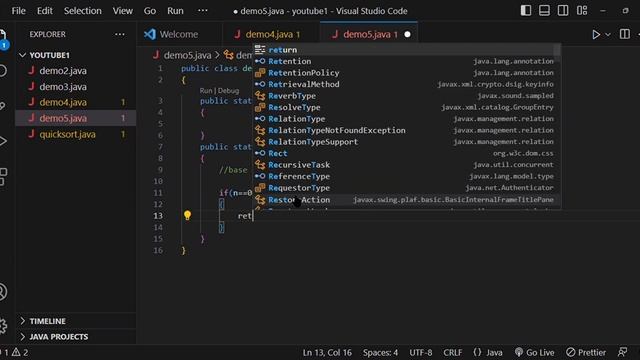Choose the ReferenceType suggestion
Screen dimensions: 640x360
[x=407, y=176]
